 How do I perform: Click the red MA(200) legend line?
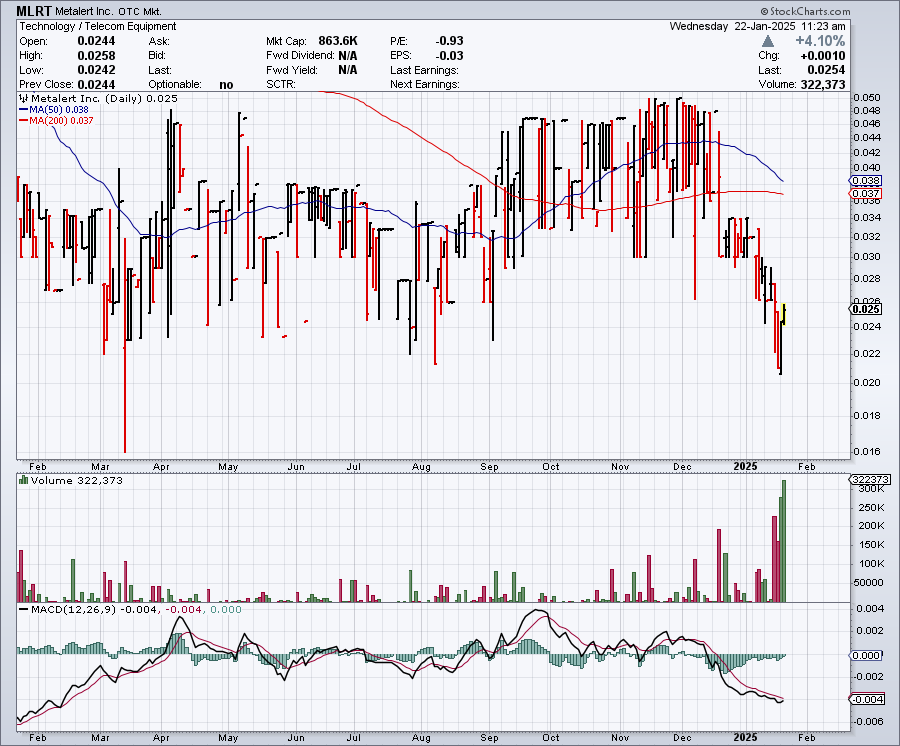[24, 121]
